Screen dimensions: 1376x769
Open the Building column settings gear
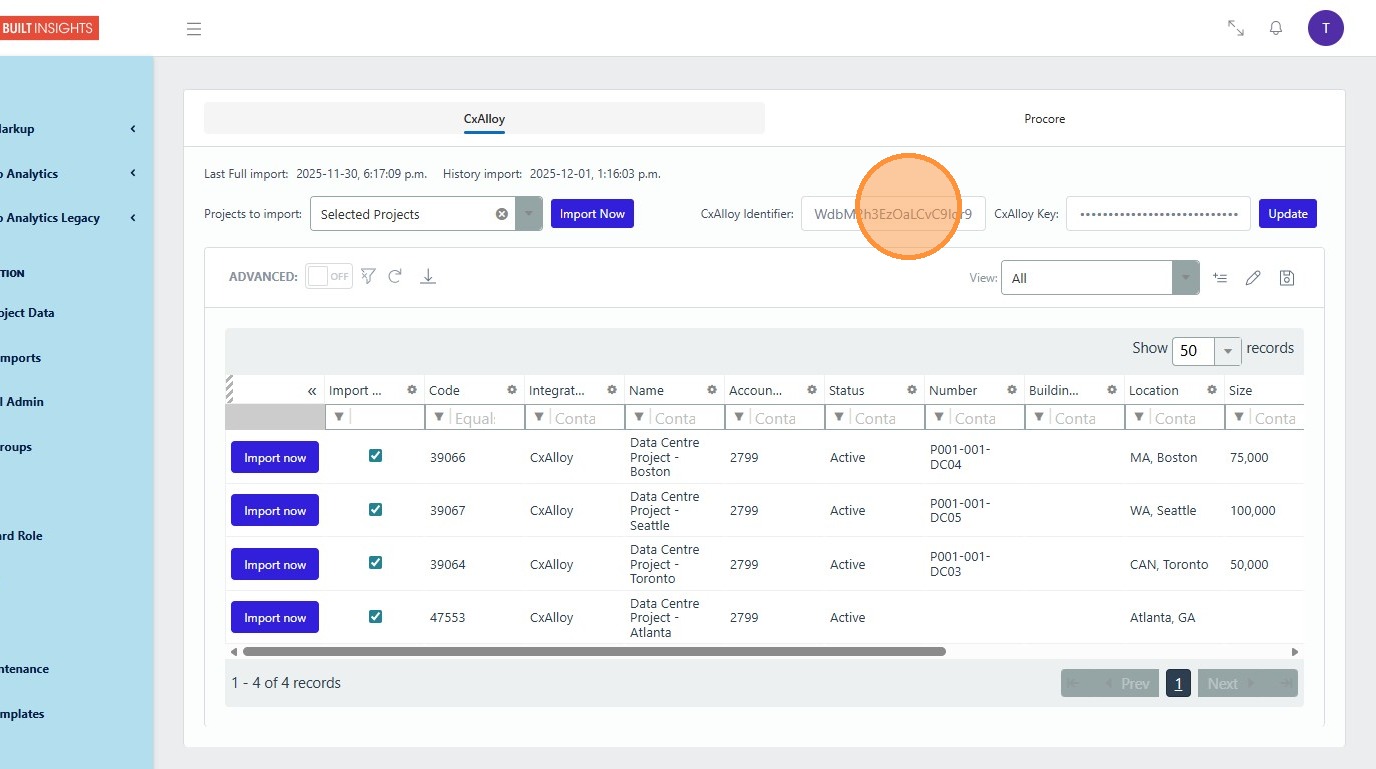[x=1112, y=390]
